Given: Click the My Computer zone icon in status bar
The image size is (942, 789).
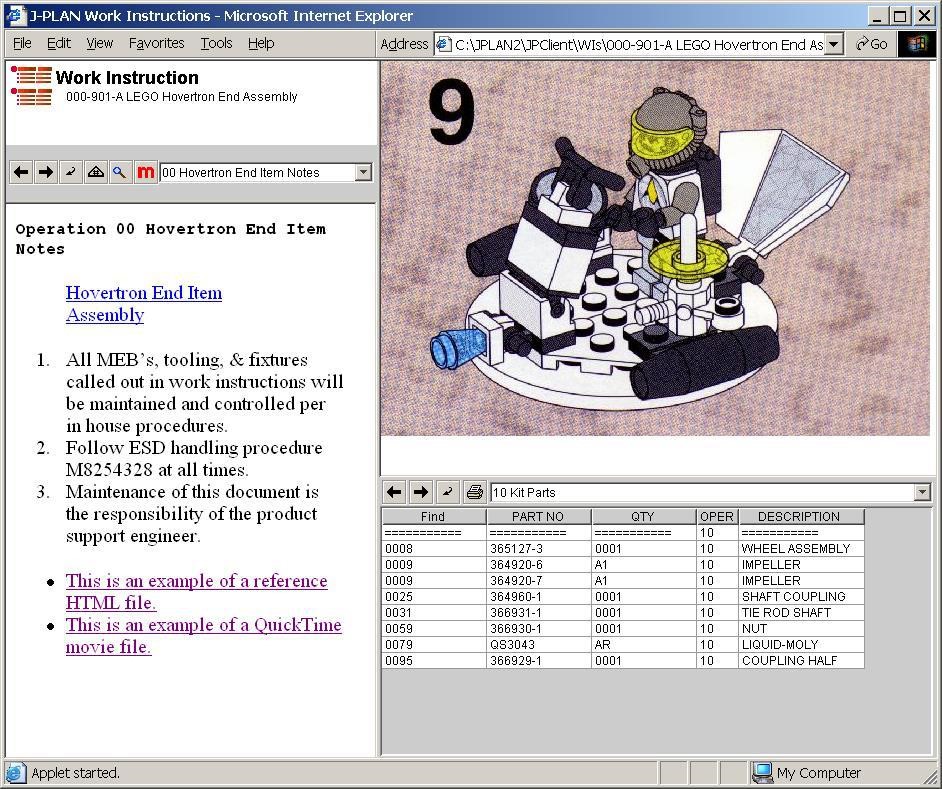Looking at the screenshot, I should tap(762, 773).
